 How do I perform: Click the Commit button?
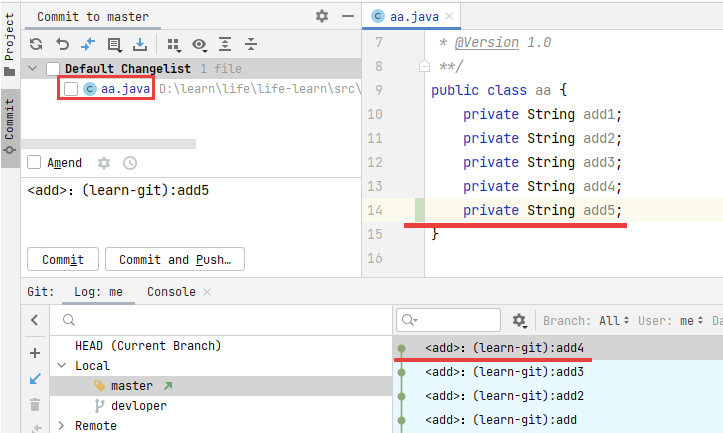click(x=62, y=259)
